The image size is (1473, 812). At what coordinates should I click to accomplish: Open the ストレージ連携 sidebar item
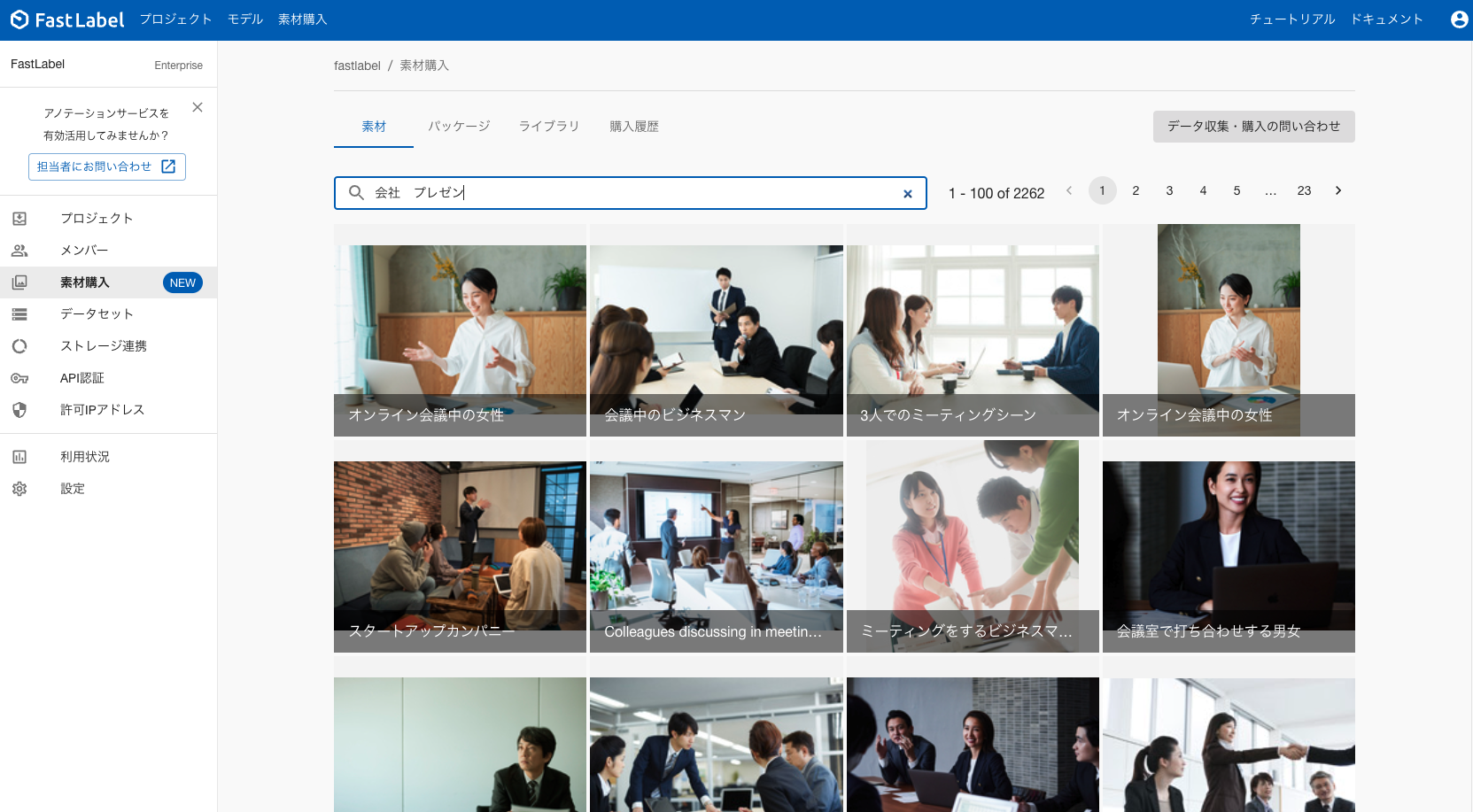point(108,346)
